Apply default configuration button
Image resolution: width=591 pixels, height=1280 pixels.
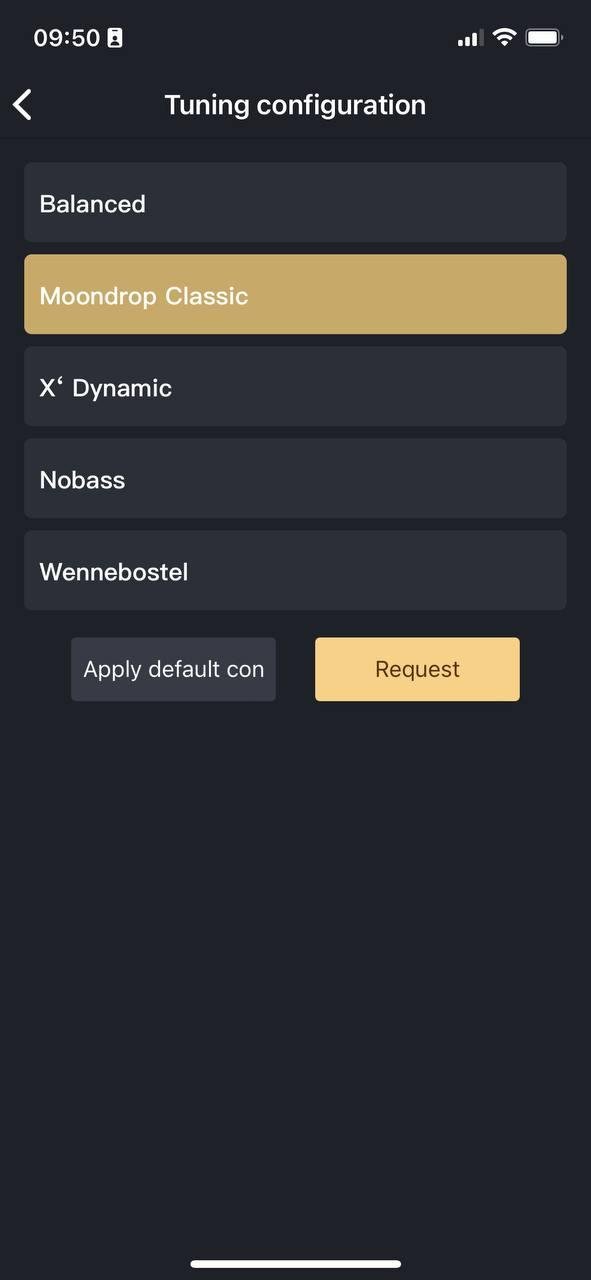[173, 669]
